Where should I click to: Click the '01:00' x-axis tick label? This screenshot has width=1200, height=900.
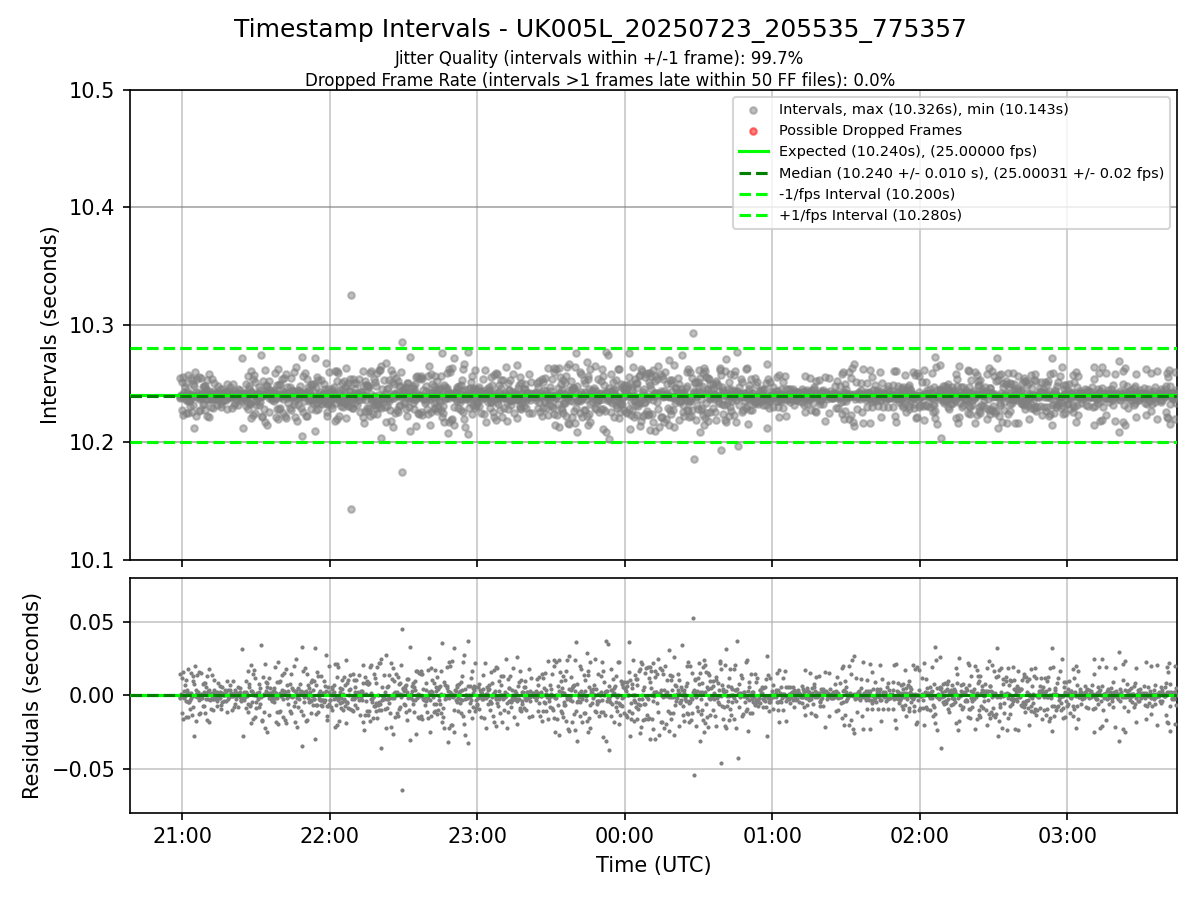pyautogui.click(x=771, y=834)
